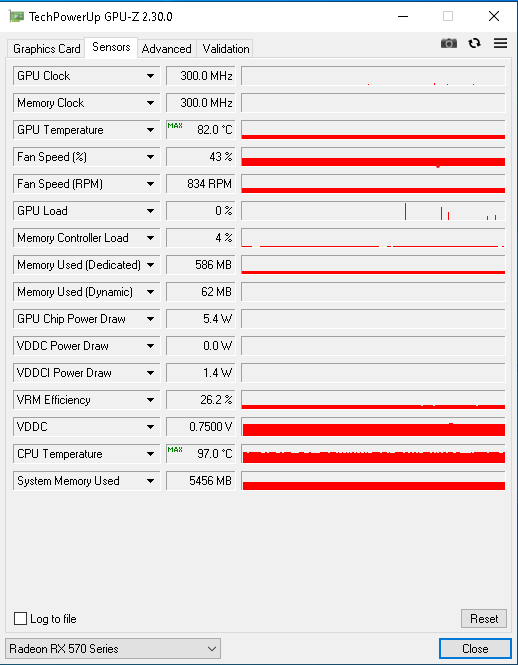
Task: Click the Reset button
Action: [x=484, y=618]
